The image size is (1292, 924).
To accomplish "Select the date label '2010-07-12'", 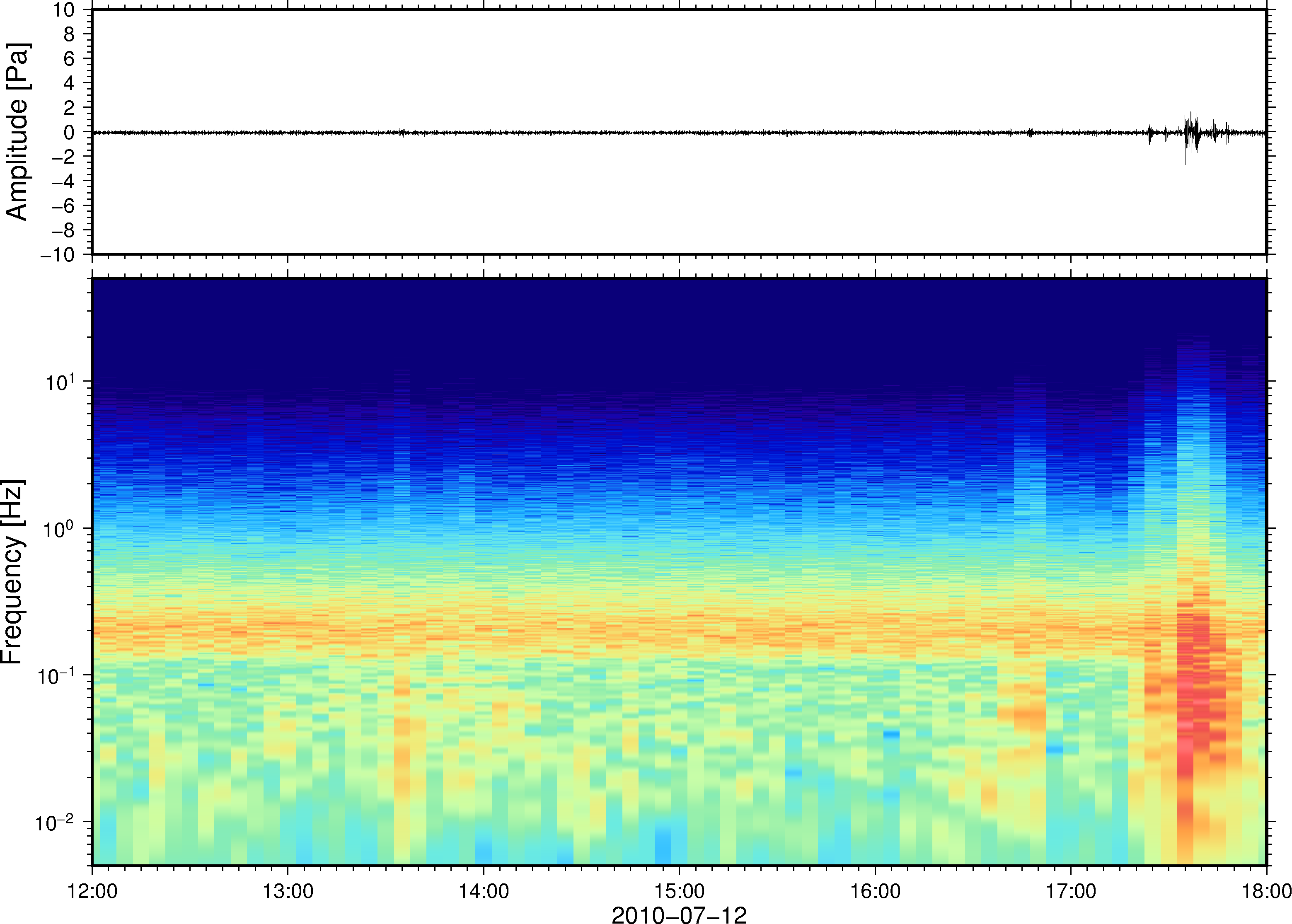I will pos(679,914).
